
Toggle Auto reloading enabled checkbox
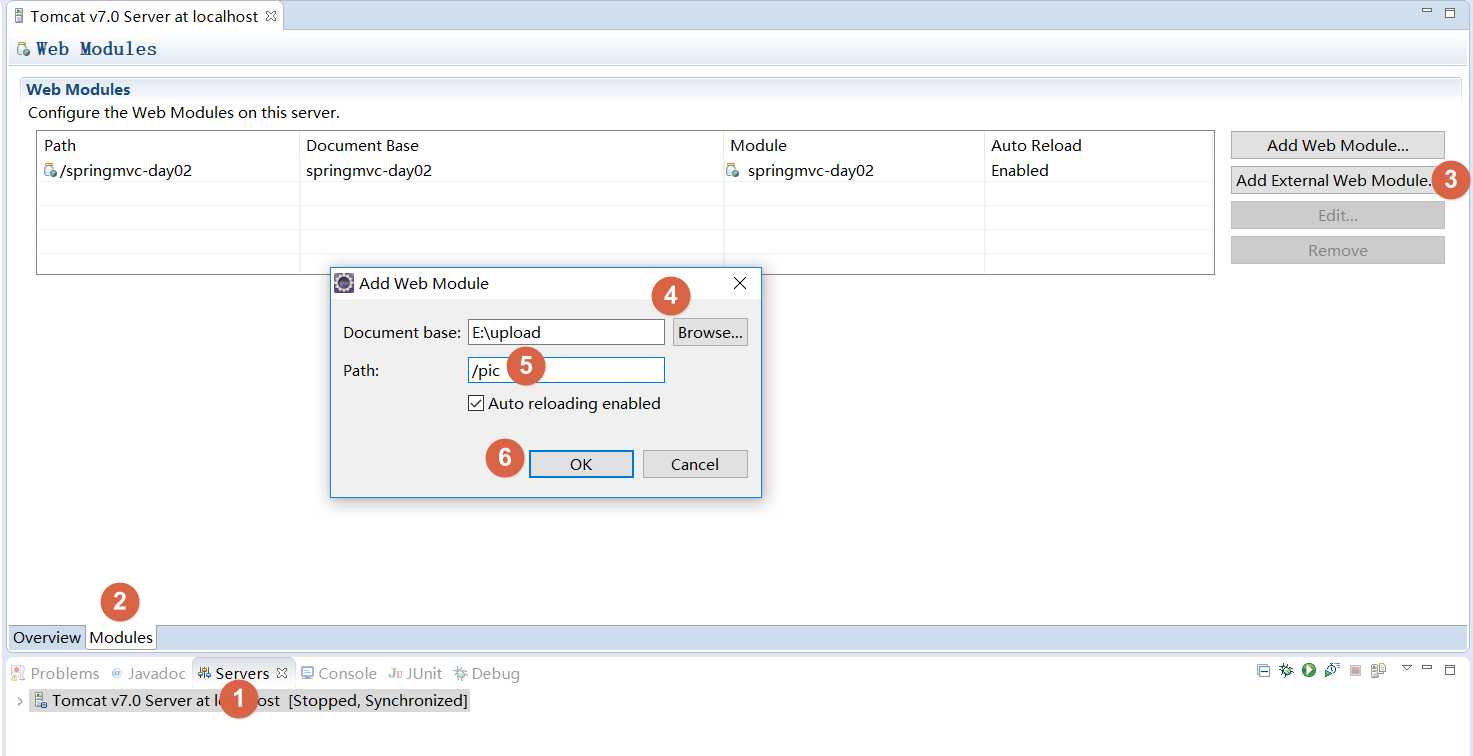tap(476, 404)
